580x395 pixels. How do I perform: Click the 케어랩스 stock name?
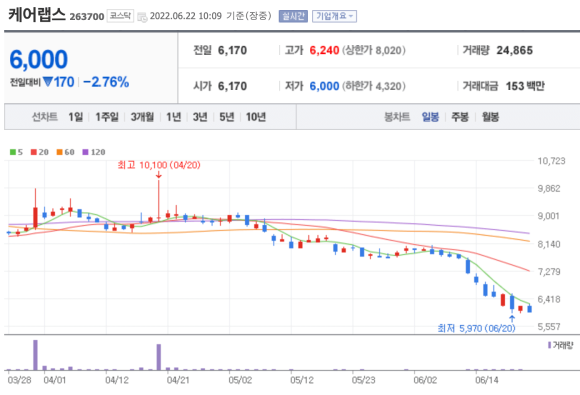coord(37,15)
